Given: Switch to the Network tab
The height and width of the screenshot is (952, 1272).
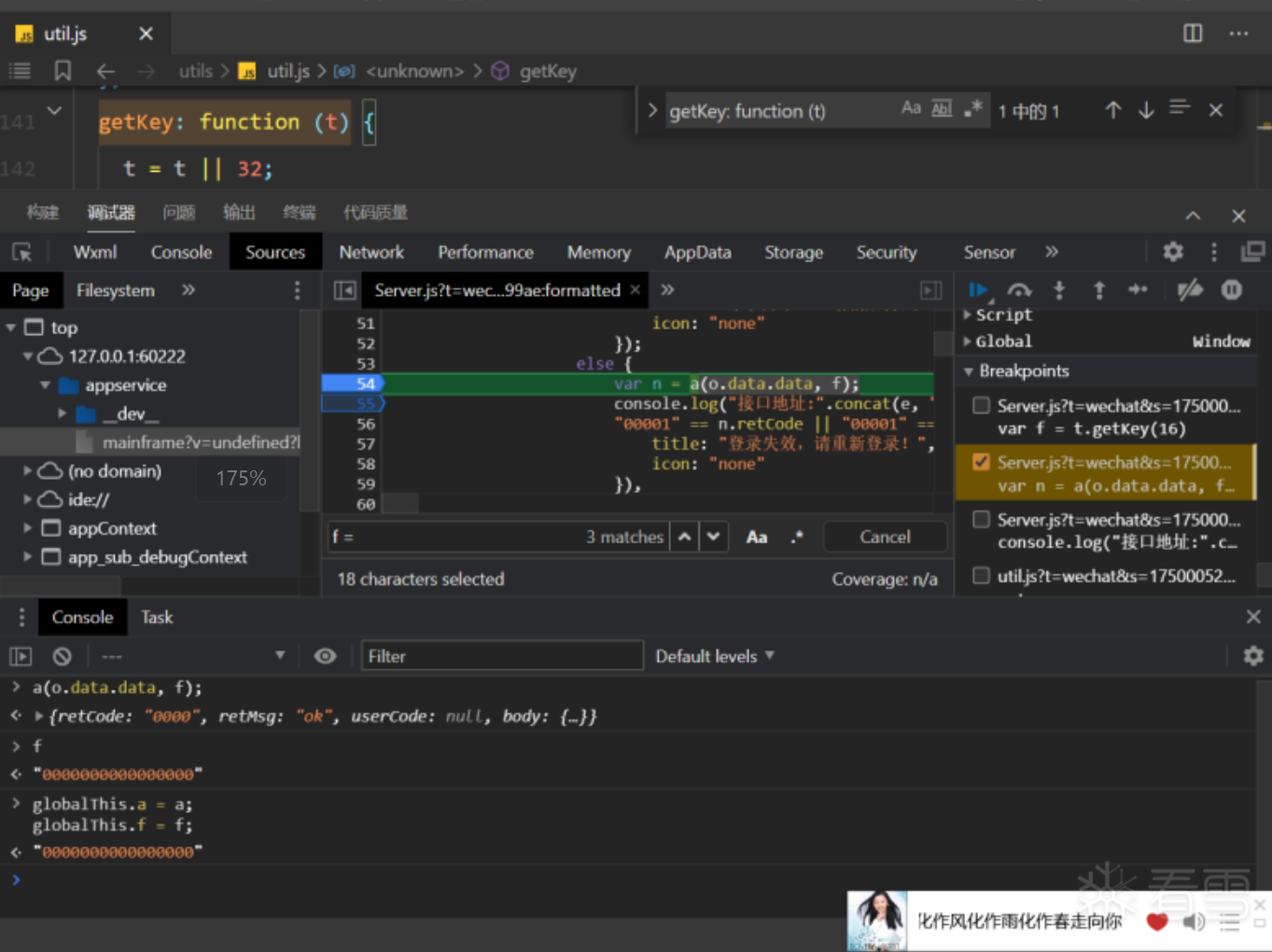Looking at the screenshot, I should point(371,252).
